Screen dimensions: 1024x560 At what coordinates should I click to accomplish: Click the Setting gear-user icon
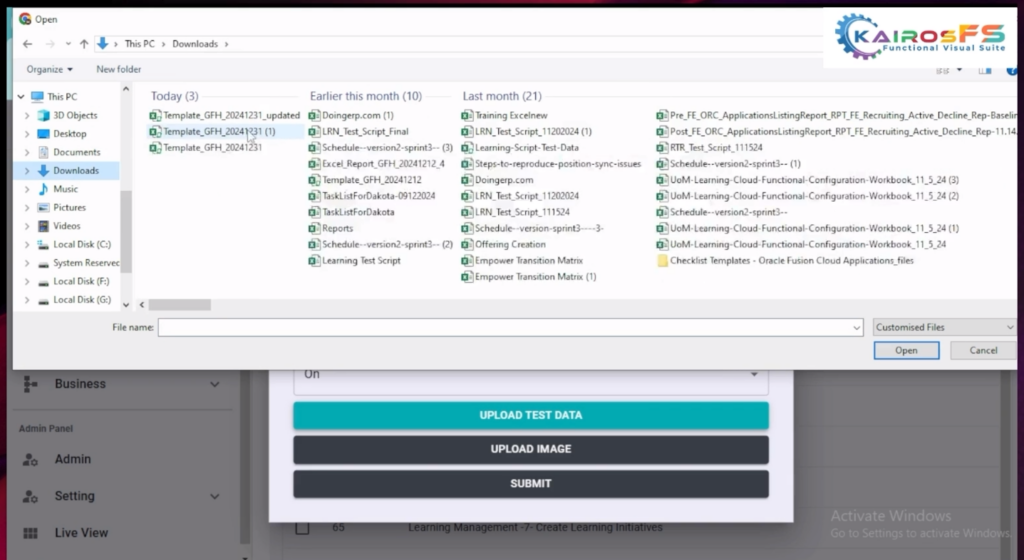pos(30,496)
